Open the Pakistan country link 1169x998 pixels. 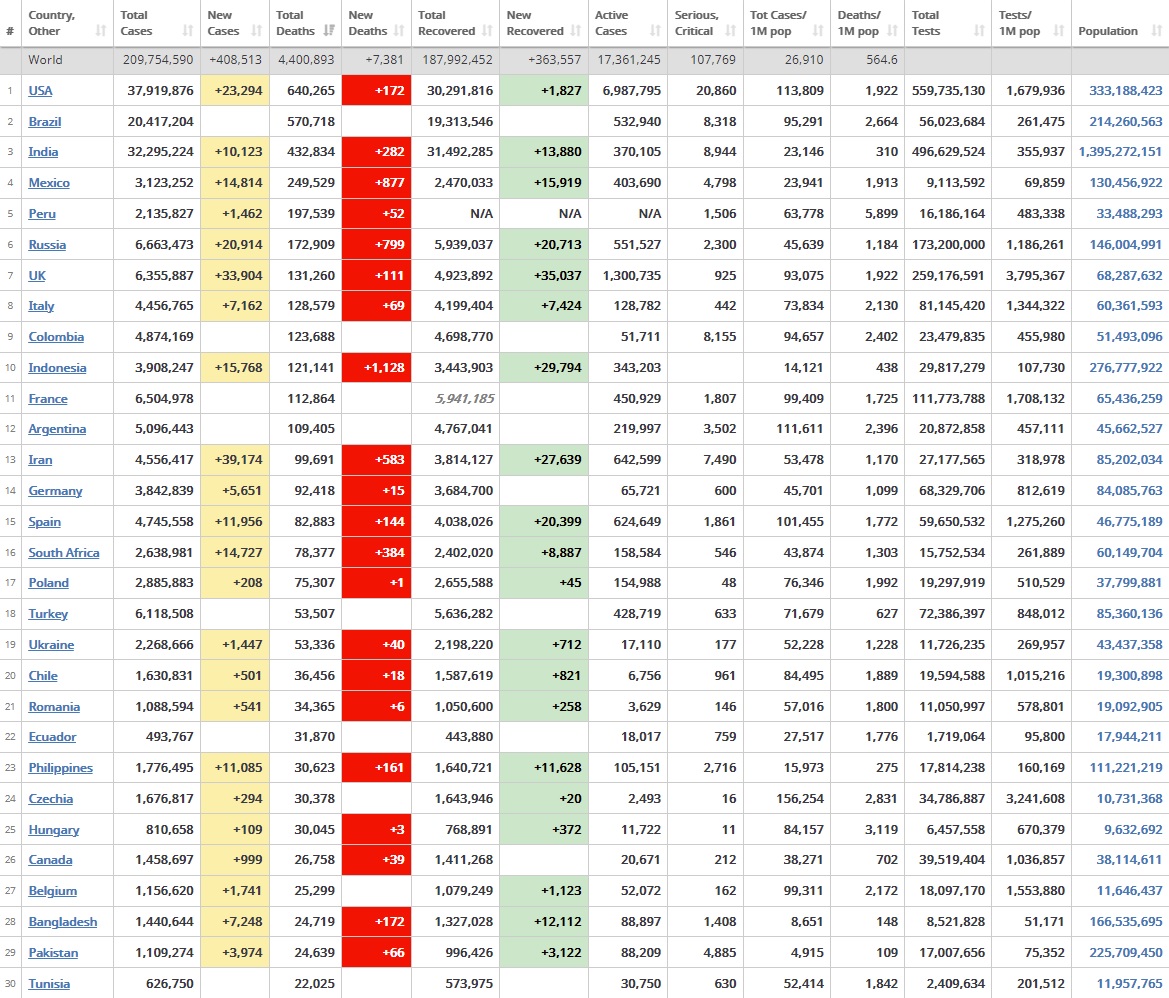tap(53, 953)
